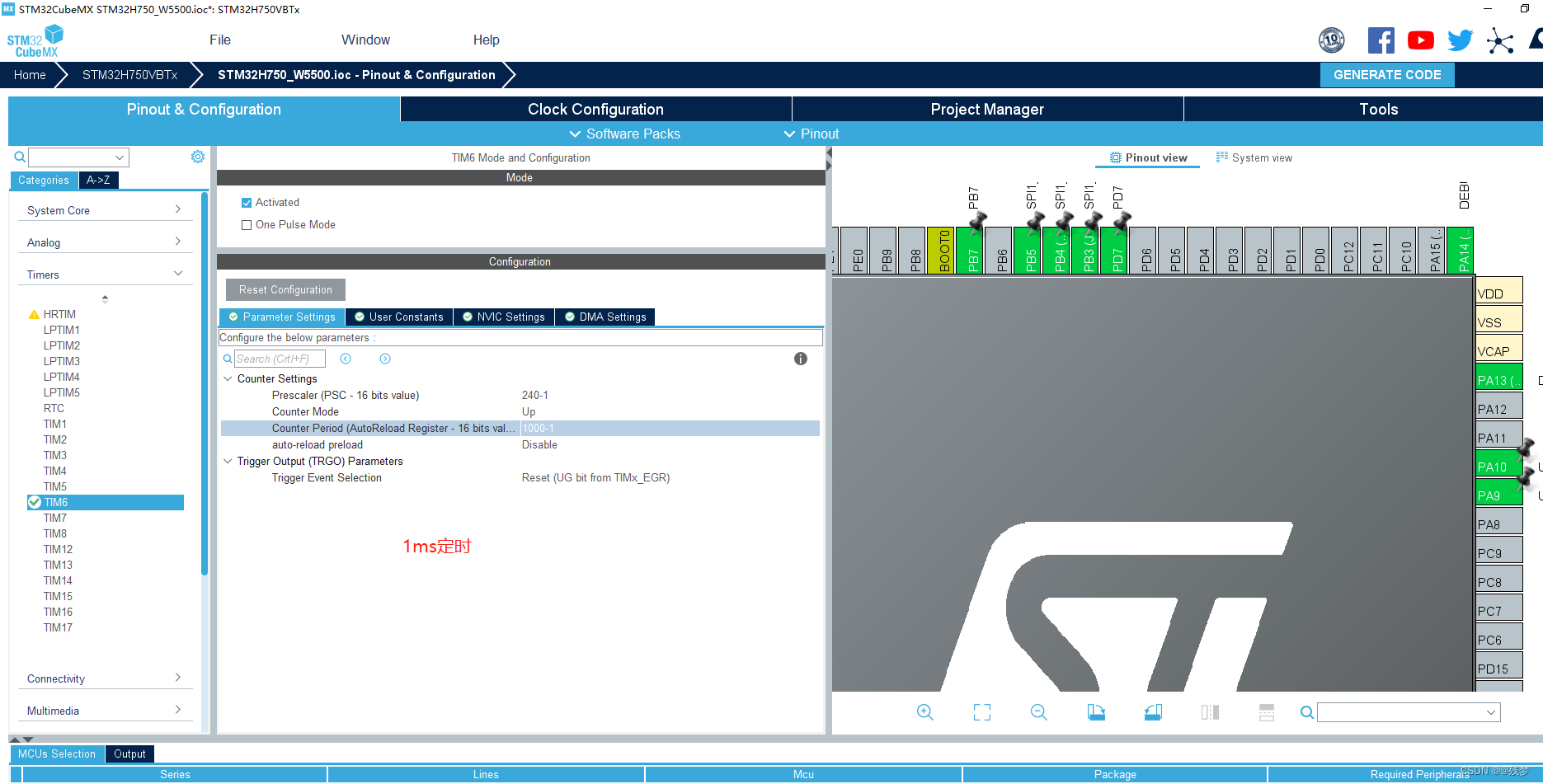Open the Facebook icon link

tap(1381, 40)
